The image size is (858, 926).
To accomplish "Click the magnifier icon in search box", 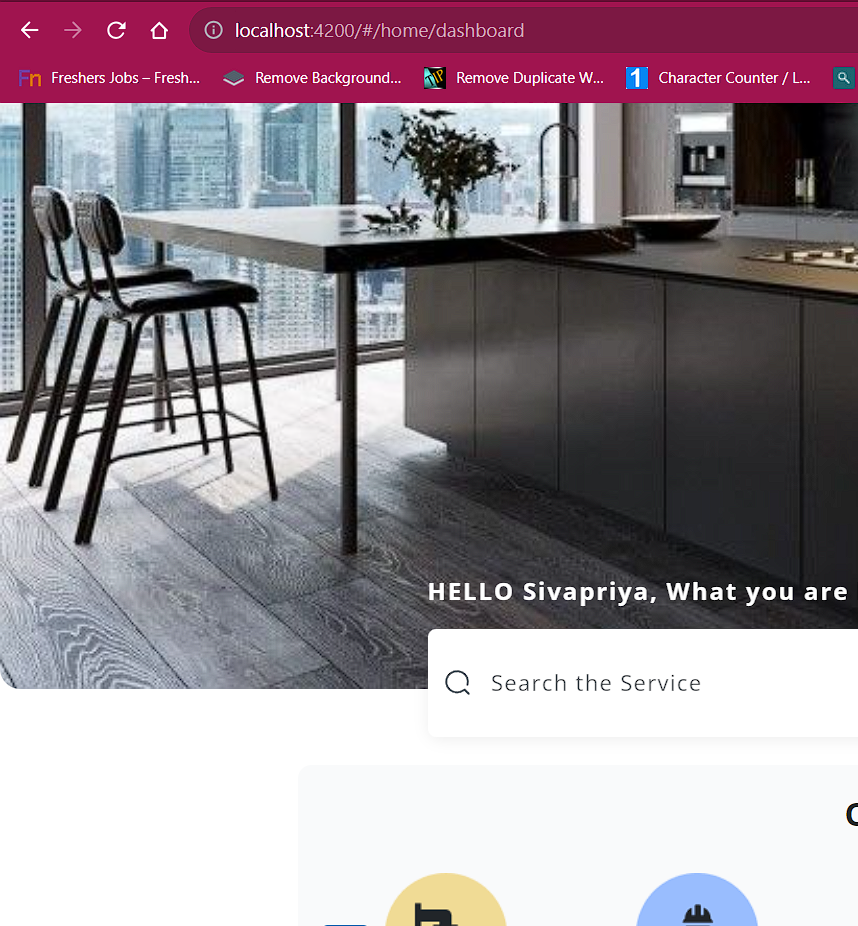I will click(x=458, y=683).
